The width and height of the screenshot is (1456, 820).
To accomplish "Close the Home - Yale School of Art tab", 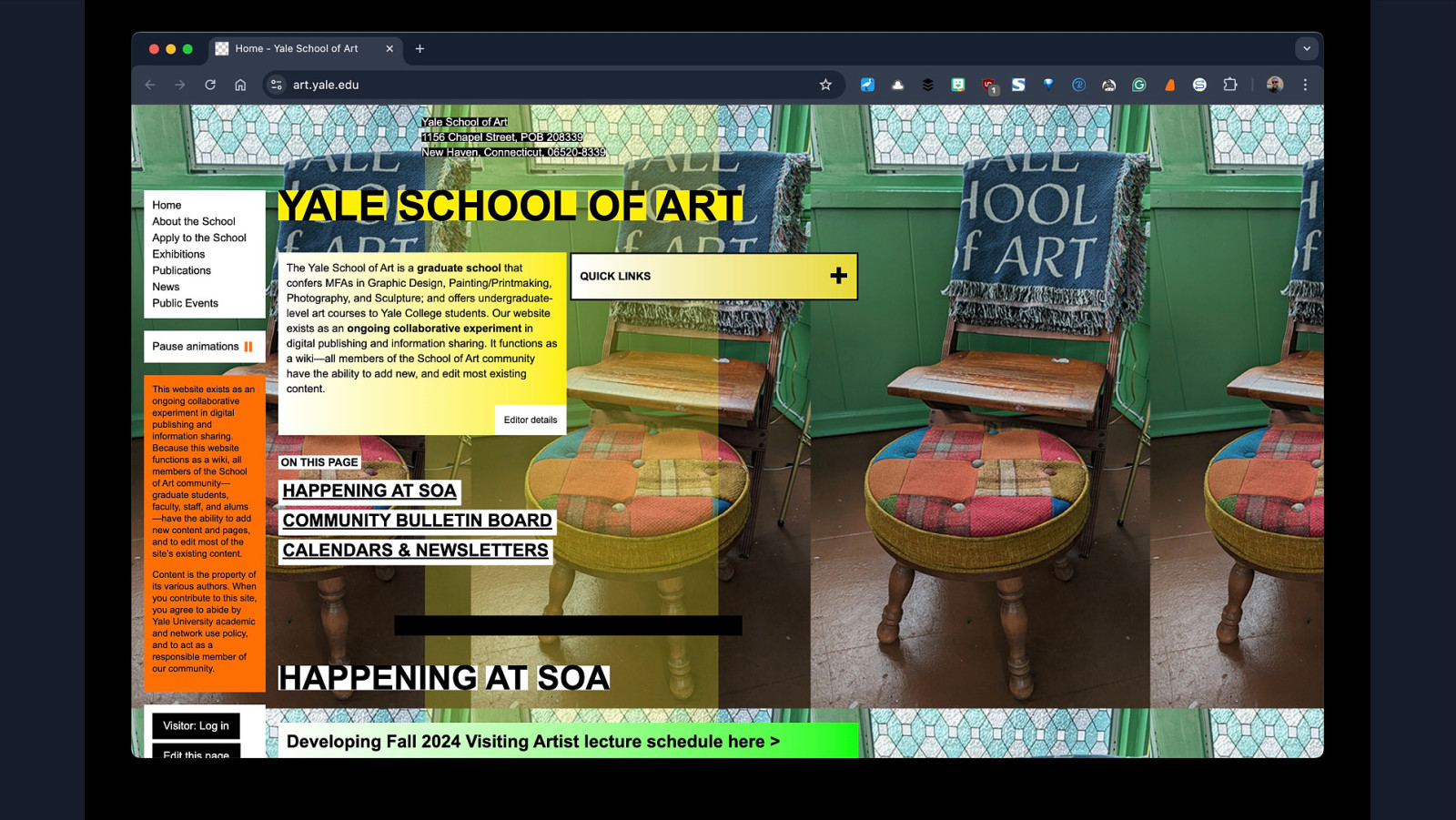I will [389, 49].
